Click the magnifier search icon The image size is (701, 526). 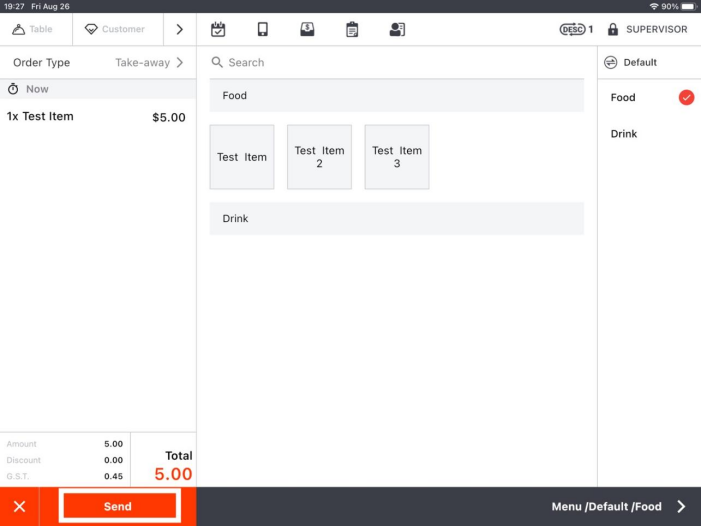[x=217, y=62]
